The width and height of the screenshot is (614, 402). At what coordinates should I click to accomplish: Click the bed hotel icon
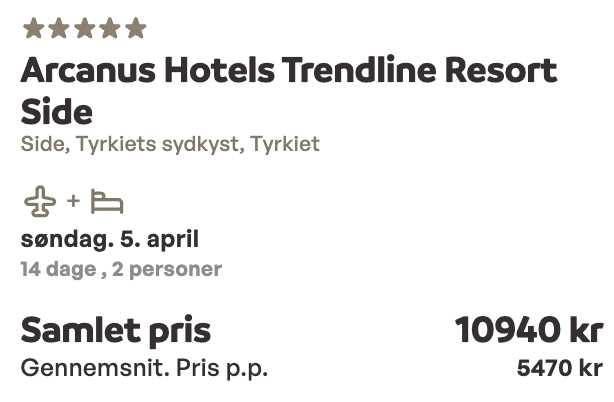tap(106, 202)
